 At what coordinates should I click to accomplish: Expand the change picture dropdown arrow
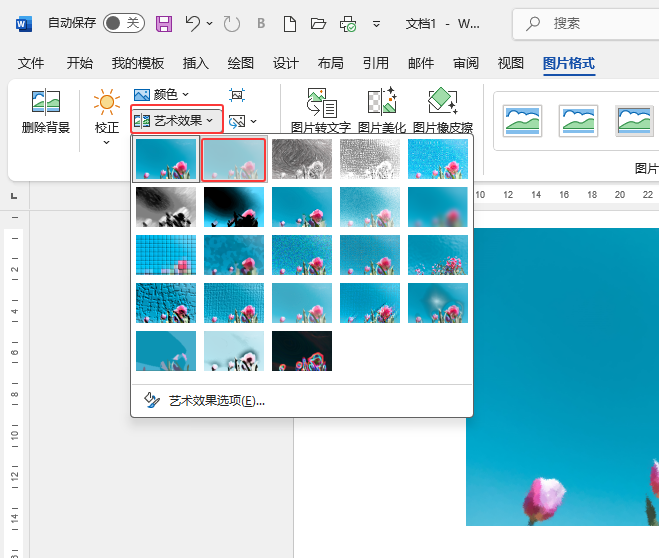tap(253, 122)
